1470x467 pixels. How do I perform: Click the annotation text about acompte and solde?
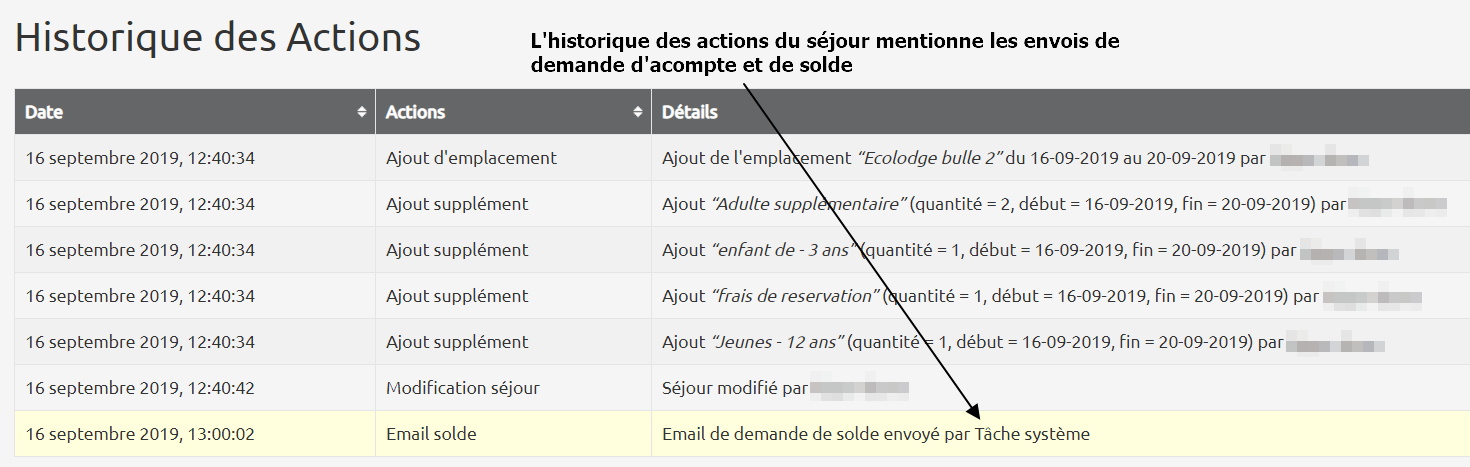coord(824,53)
